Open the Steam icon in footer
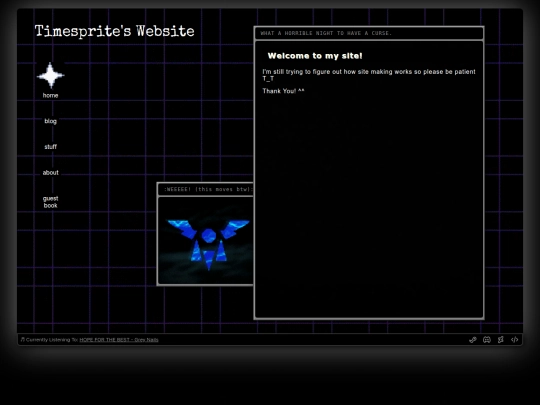 [x=473, y=340]
